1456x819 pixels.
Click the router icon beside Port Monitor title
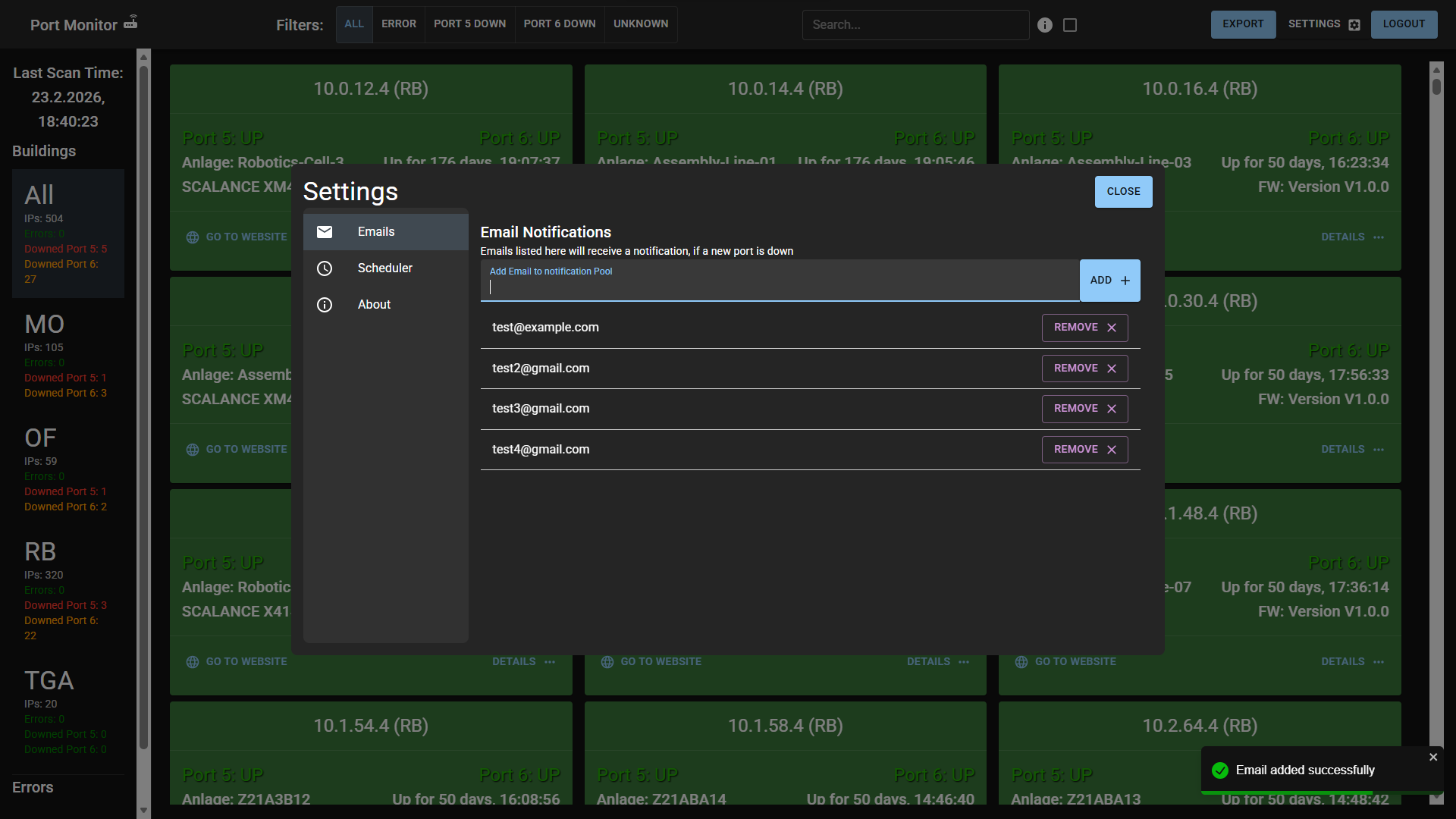(130, 21)
